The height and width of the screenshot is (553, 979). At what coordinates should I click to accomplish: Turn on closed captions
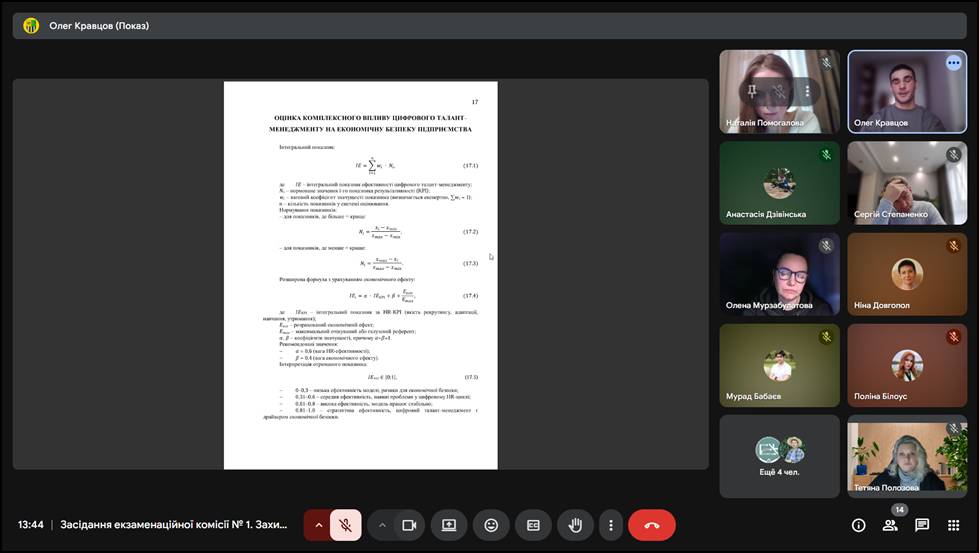pos(533,525)
